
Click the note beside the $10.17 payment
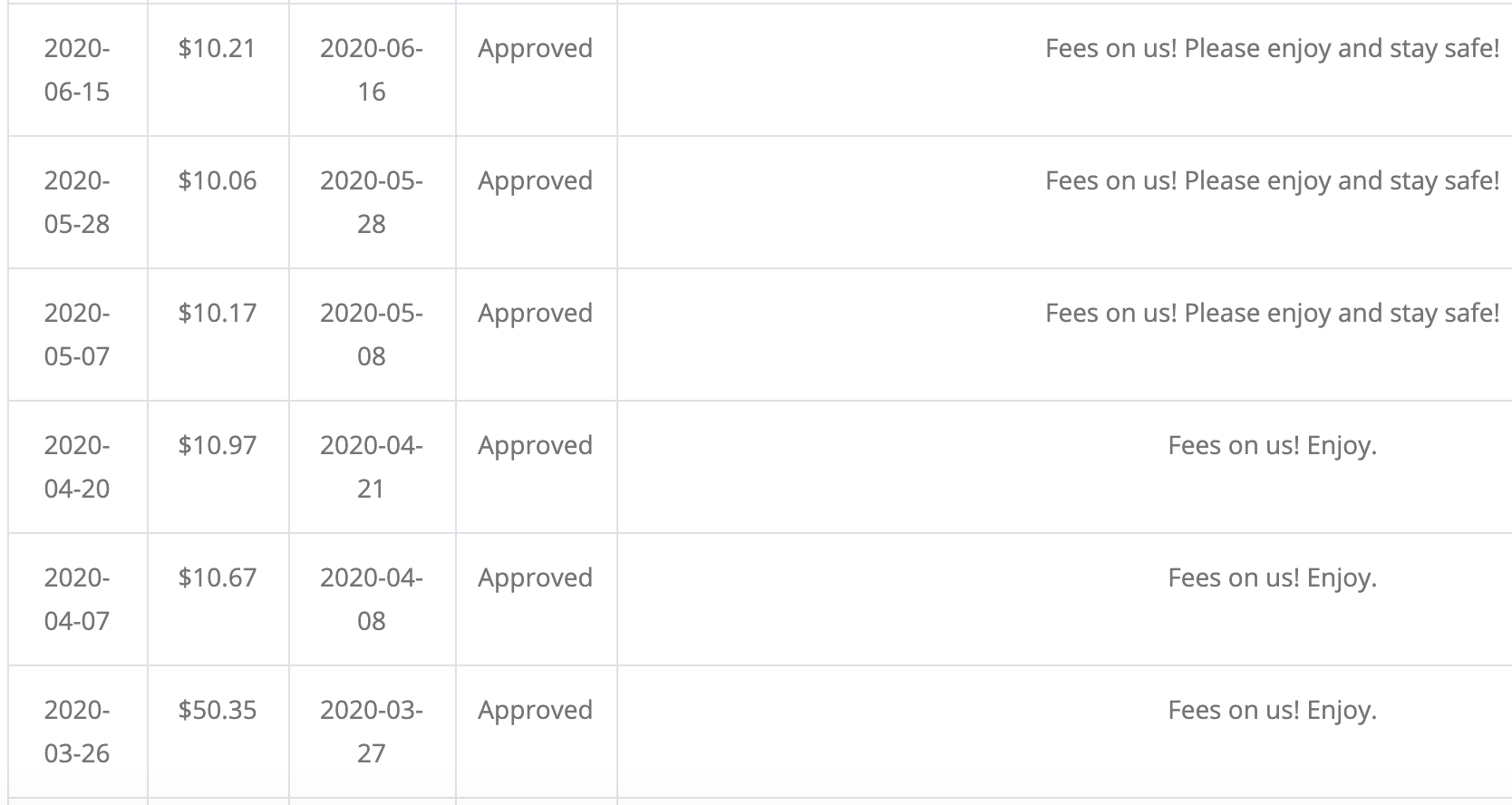[x=1273, y=313]
